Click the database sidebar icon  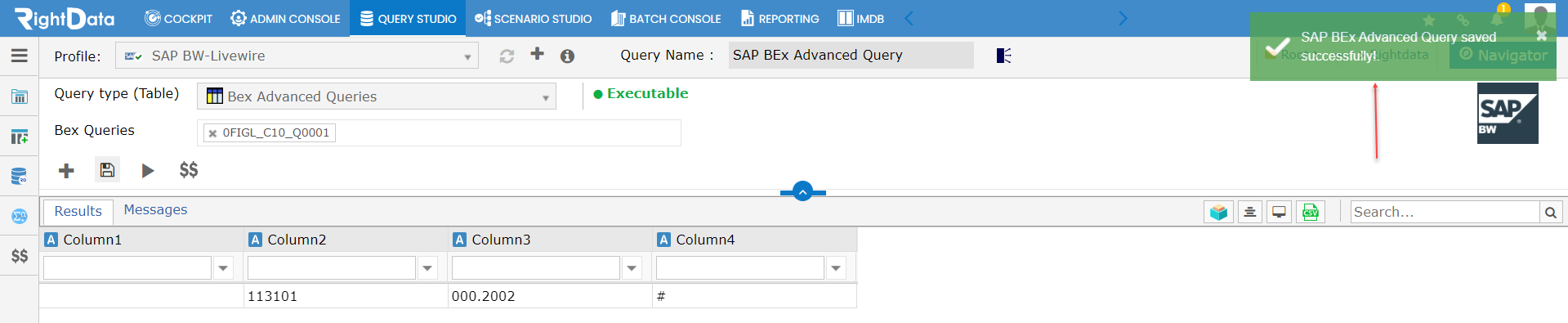click(x=20, y=176)
